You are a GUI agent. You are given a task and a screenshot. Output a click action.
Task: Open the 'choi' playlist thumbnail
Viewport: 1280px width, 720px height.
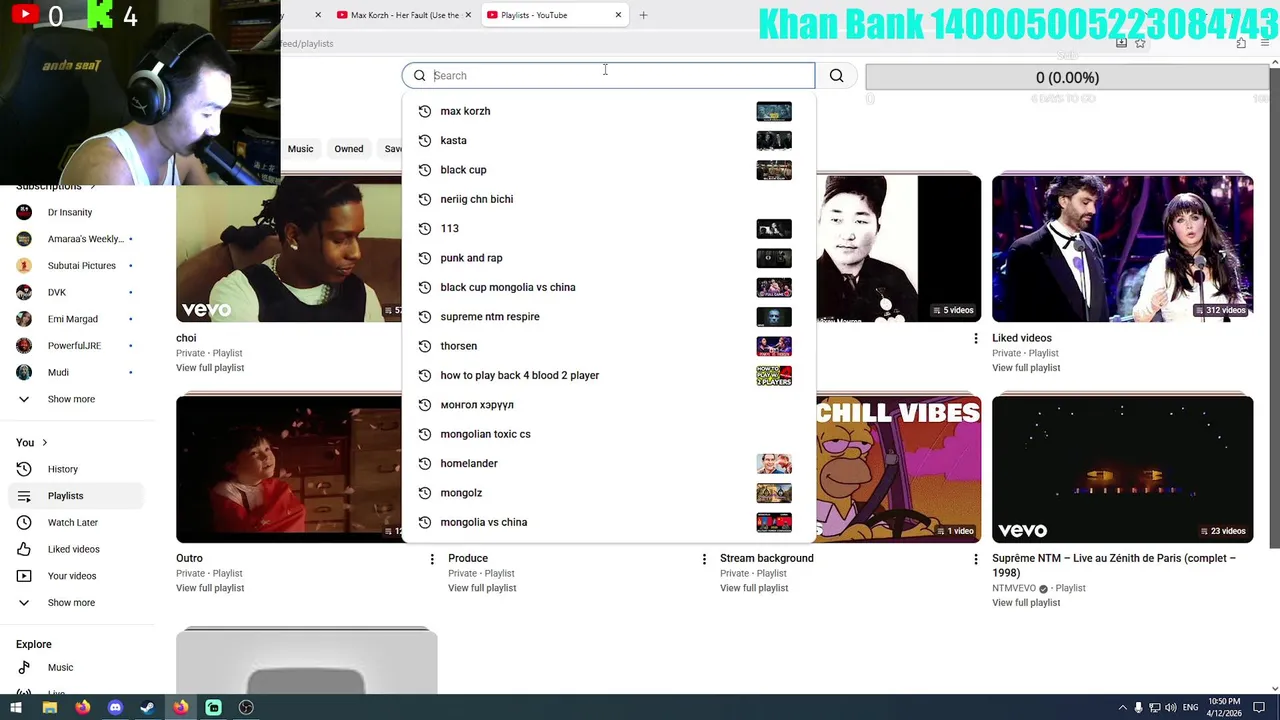pos(289,249)
